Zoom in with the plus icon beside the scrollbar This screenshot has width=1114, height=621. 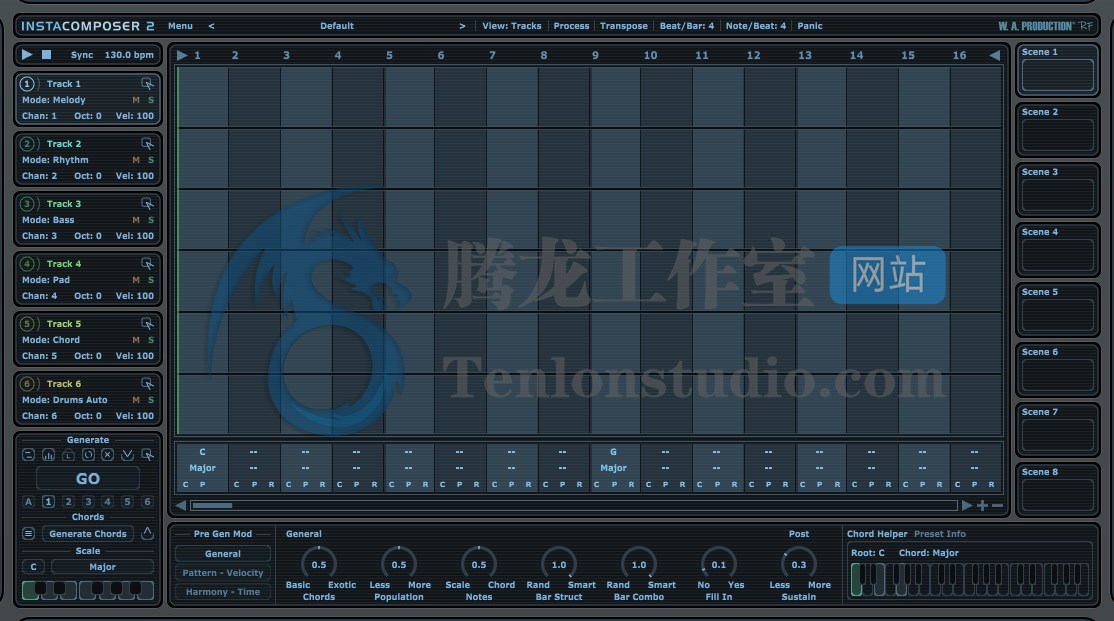(x=983, y=506)
